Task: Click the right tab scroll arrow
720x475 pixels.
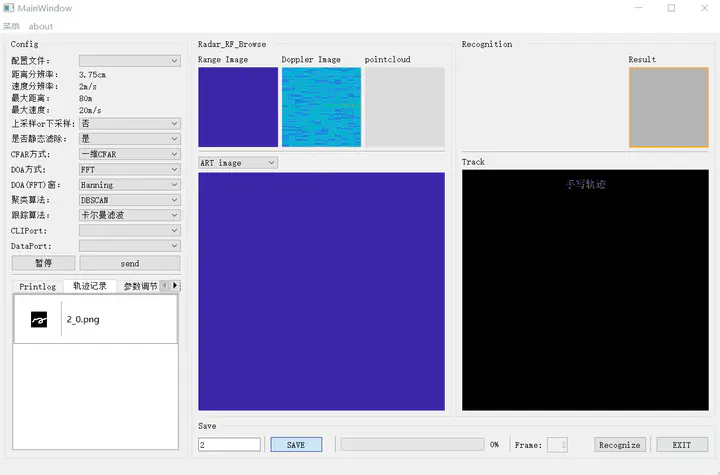Action: [x=175, y=286]
